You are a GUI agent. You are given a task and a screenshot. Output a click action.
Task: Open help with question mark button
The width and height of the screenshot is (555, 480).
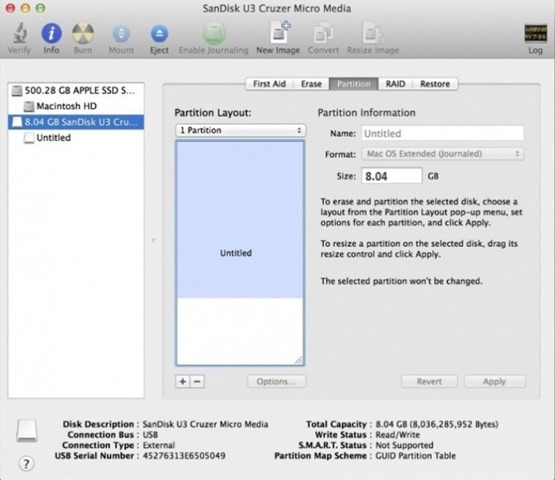pos(26,464)
